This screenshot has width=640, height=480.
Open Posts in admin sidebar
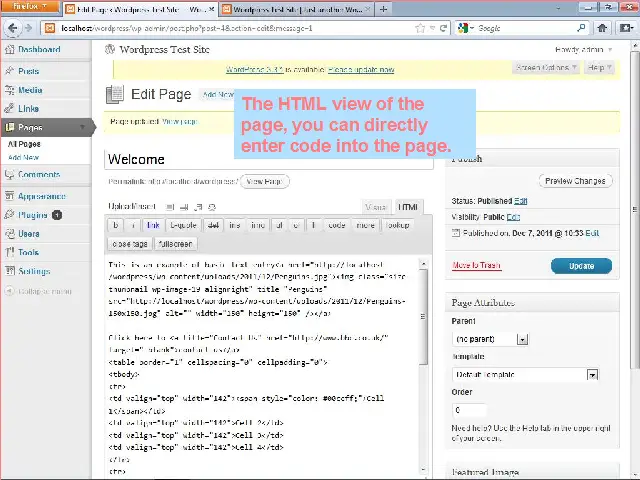click(29, 71)
